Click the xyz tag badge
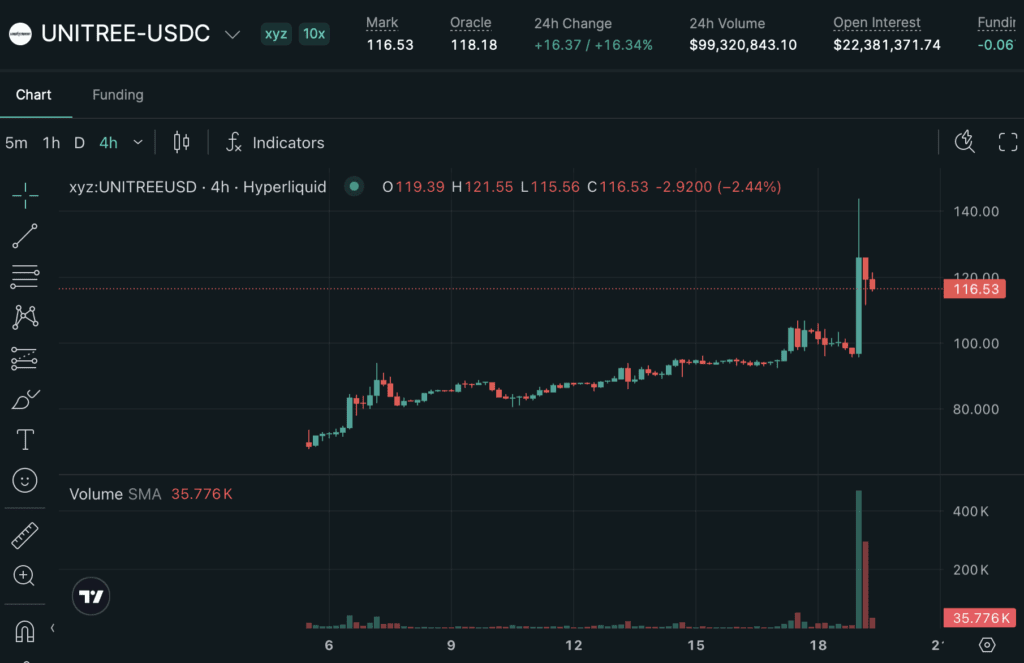 click(x=276, y=34)
